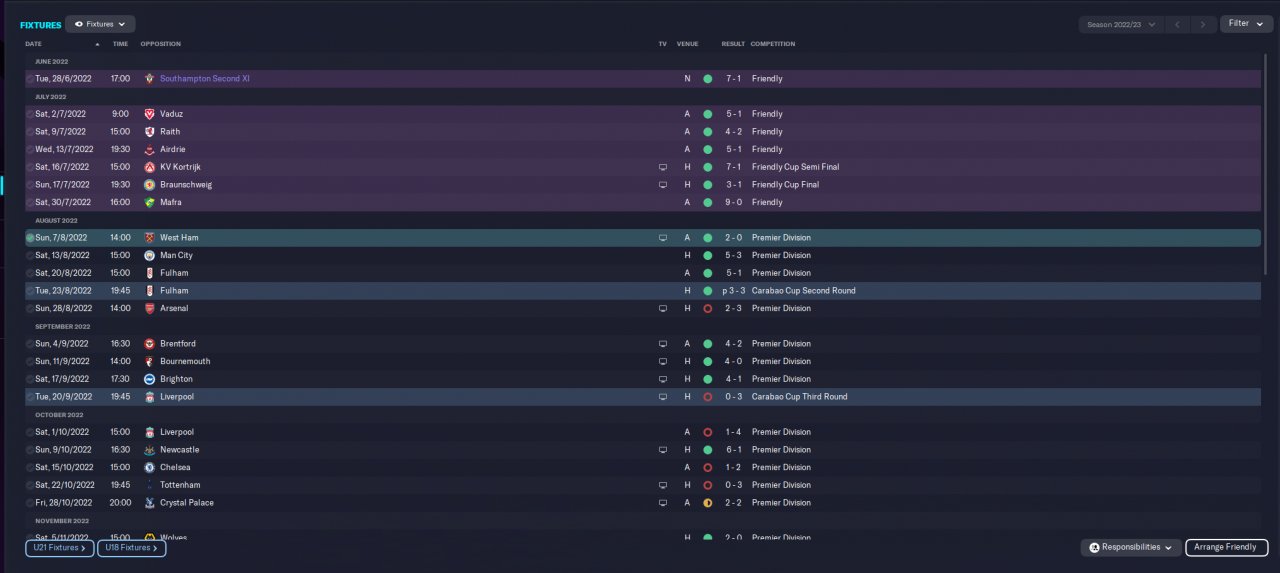Click the Arsenal club badge icon
1280x573 pixels.
[149, 308]
